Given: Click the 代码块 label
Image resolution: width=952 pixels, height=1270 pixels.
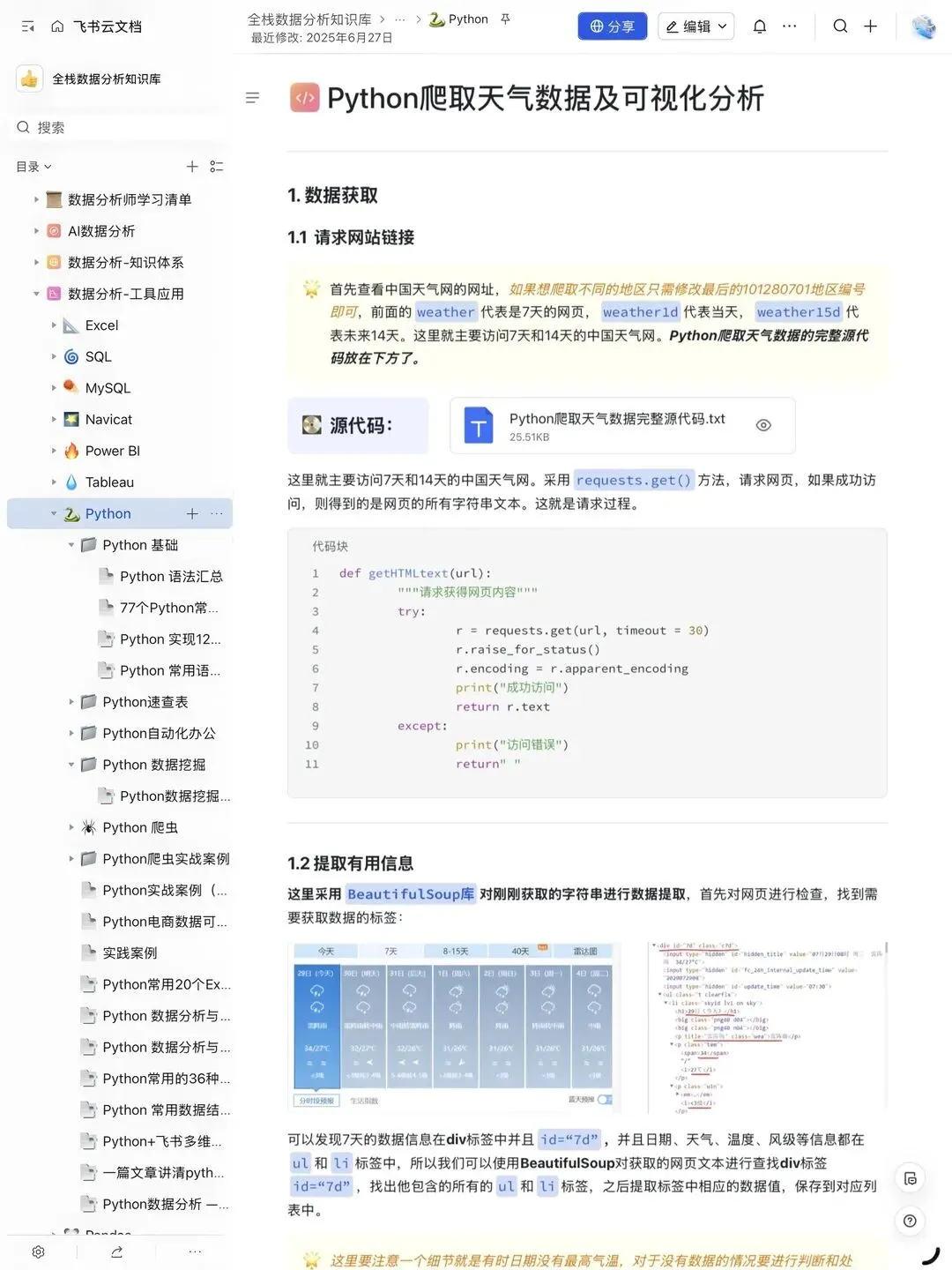Looking at the screenshot, I should coord(330,546).
